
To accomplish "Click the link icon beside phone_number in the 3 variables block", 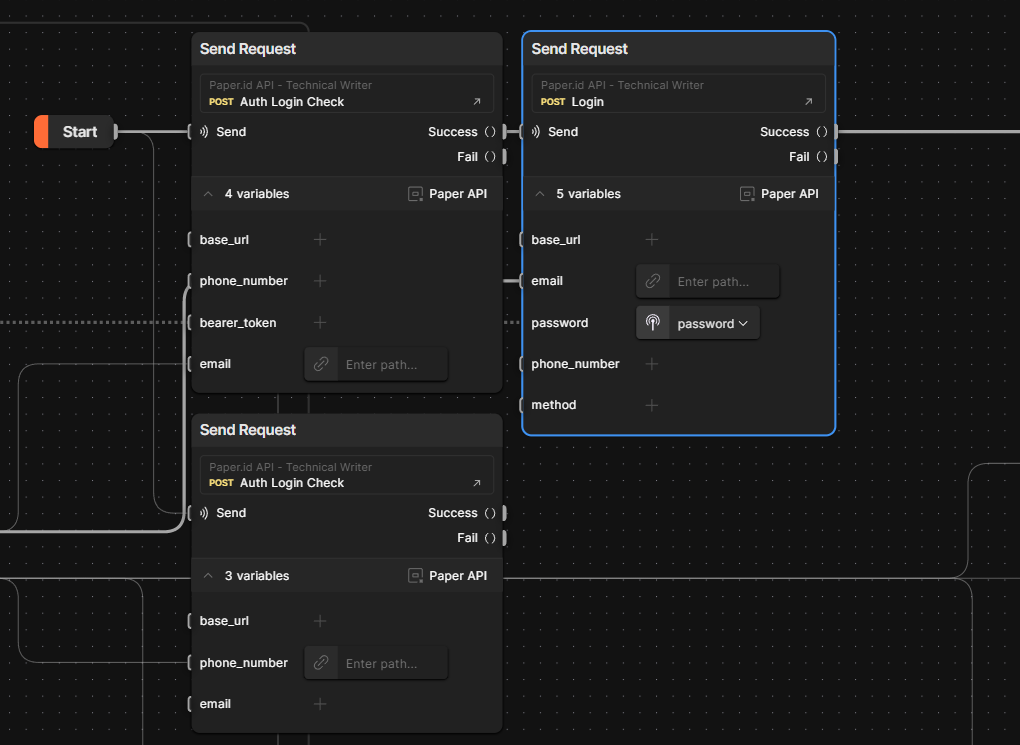I will pyautogui.click(x=321, y=663).
